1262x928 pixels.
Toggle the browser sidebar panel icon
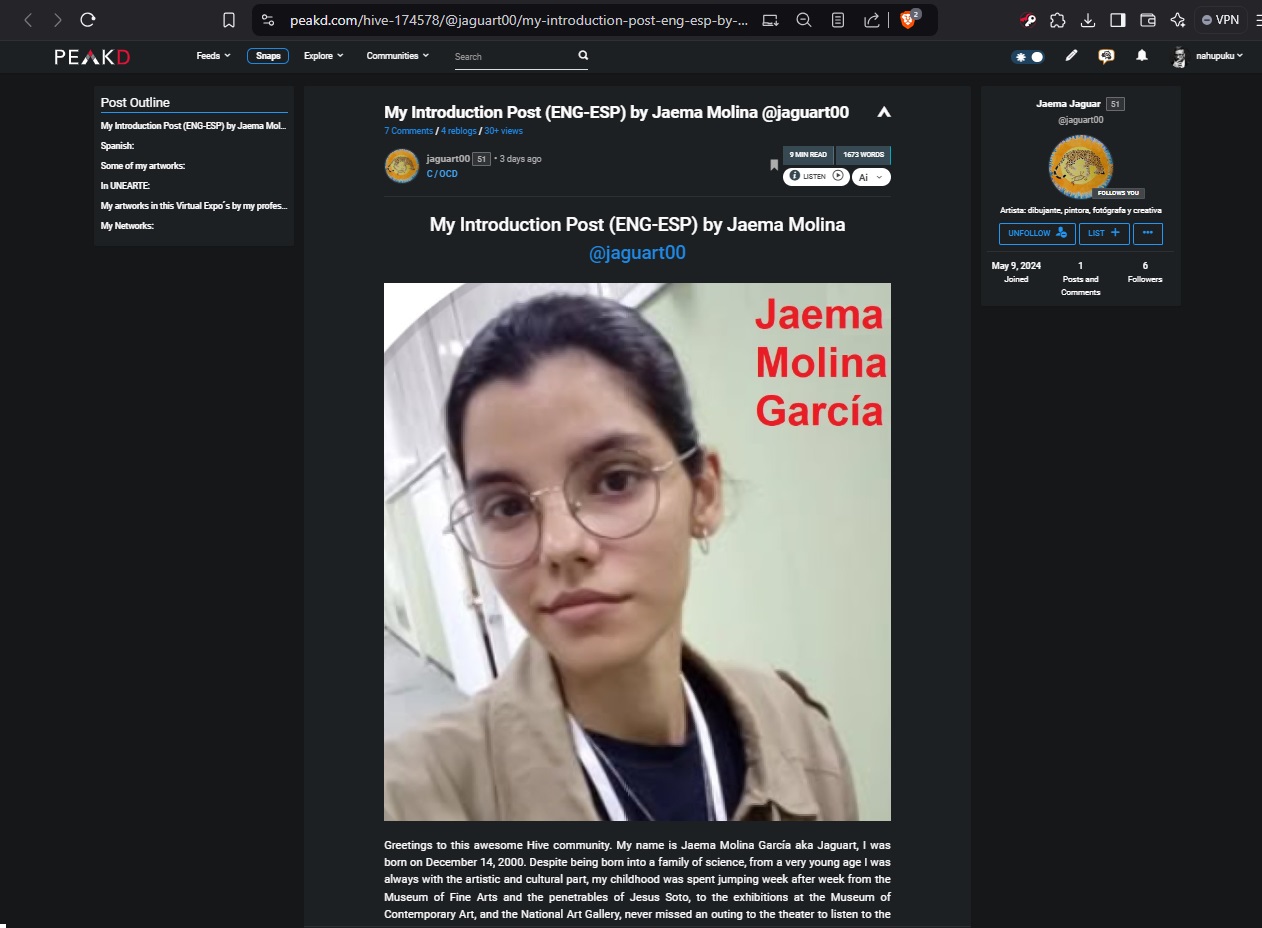[1118, 20]
